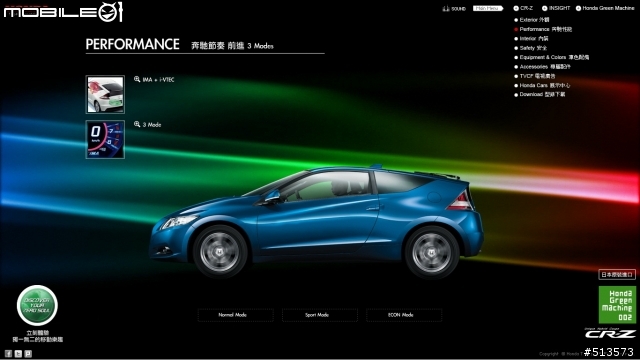Image resolution: width=640 pixels, height=360 pixels.
Task: Click the blue CR-Z car image
Action: (316, 222)
